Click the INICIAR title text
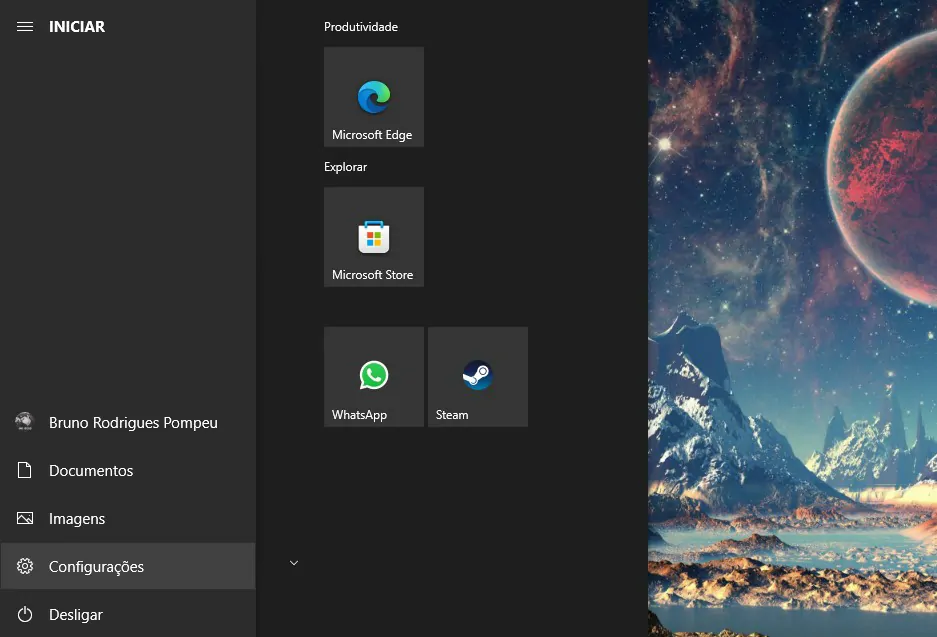 click(77, 26)
